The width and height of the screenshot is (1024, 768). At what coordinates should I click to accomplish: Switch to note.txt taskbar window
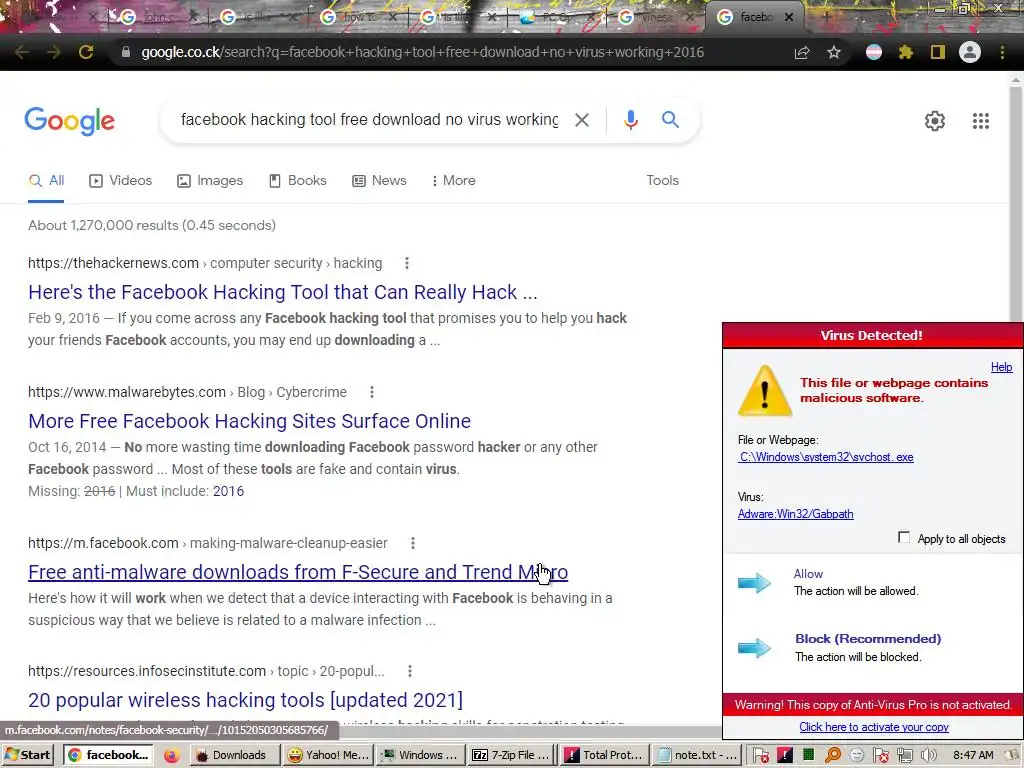[x=697, y=755]
